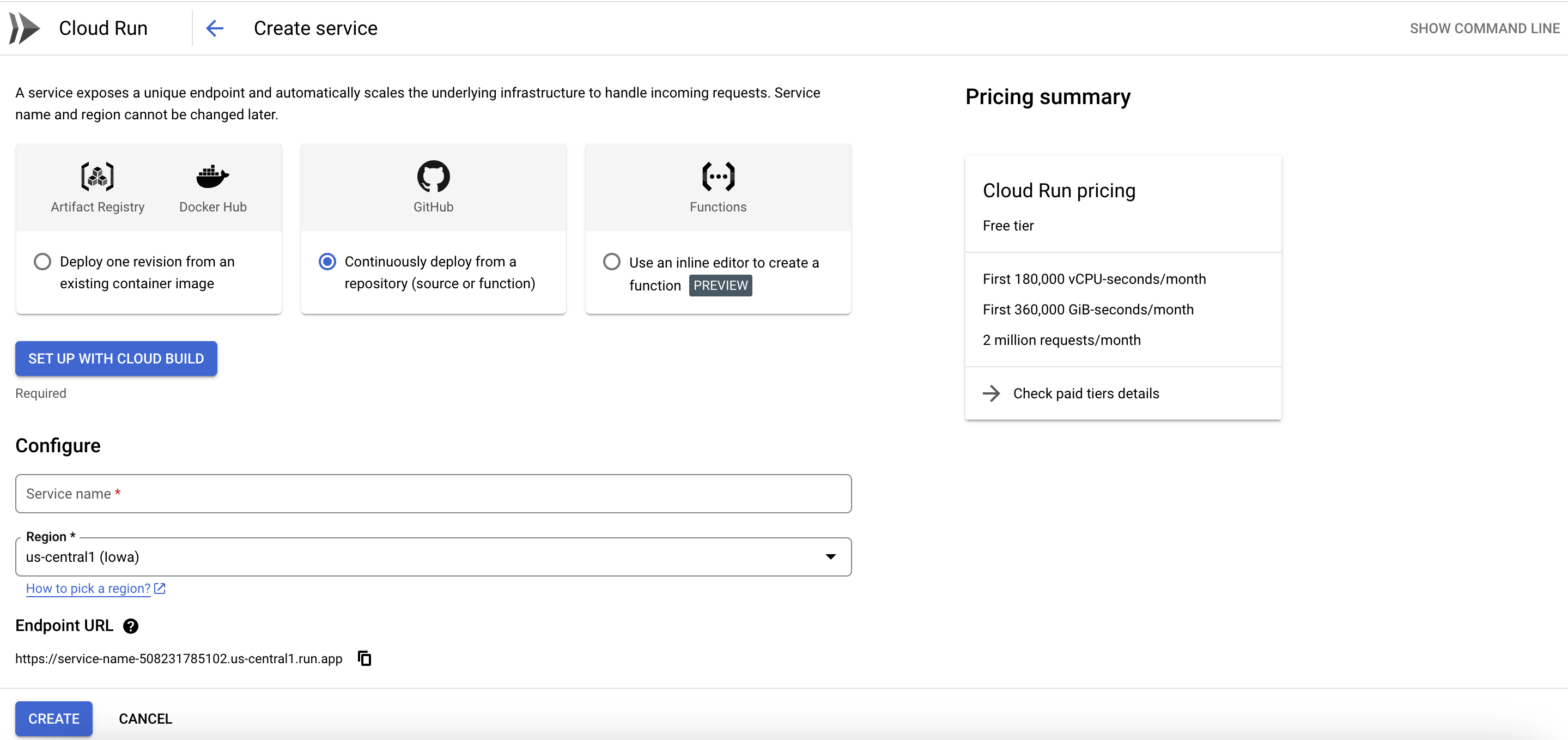Cancel the service creation

(x=145, y=719)
